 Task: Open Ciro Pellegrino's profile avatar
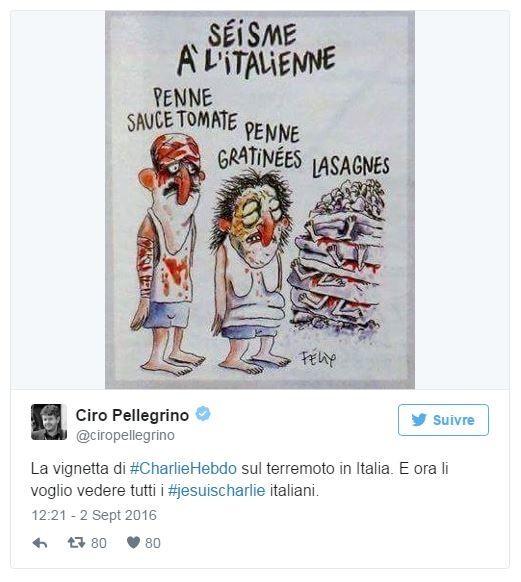click(x=49, y=422)
